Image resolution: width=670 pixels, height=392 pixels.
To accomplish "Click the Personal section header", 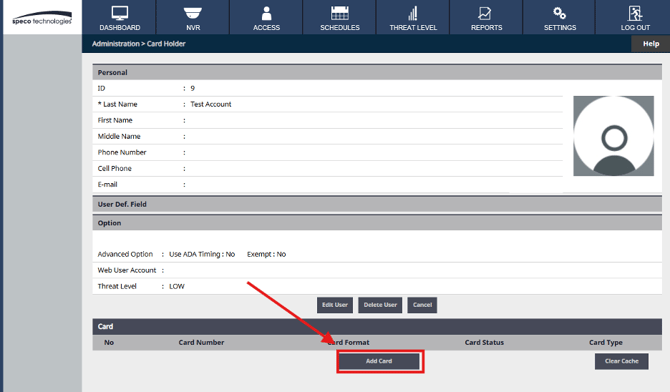I will tap(377, 72).
